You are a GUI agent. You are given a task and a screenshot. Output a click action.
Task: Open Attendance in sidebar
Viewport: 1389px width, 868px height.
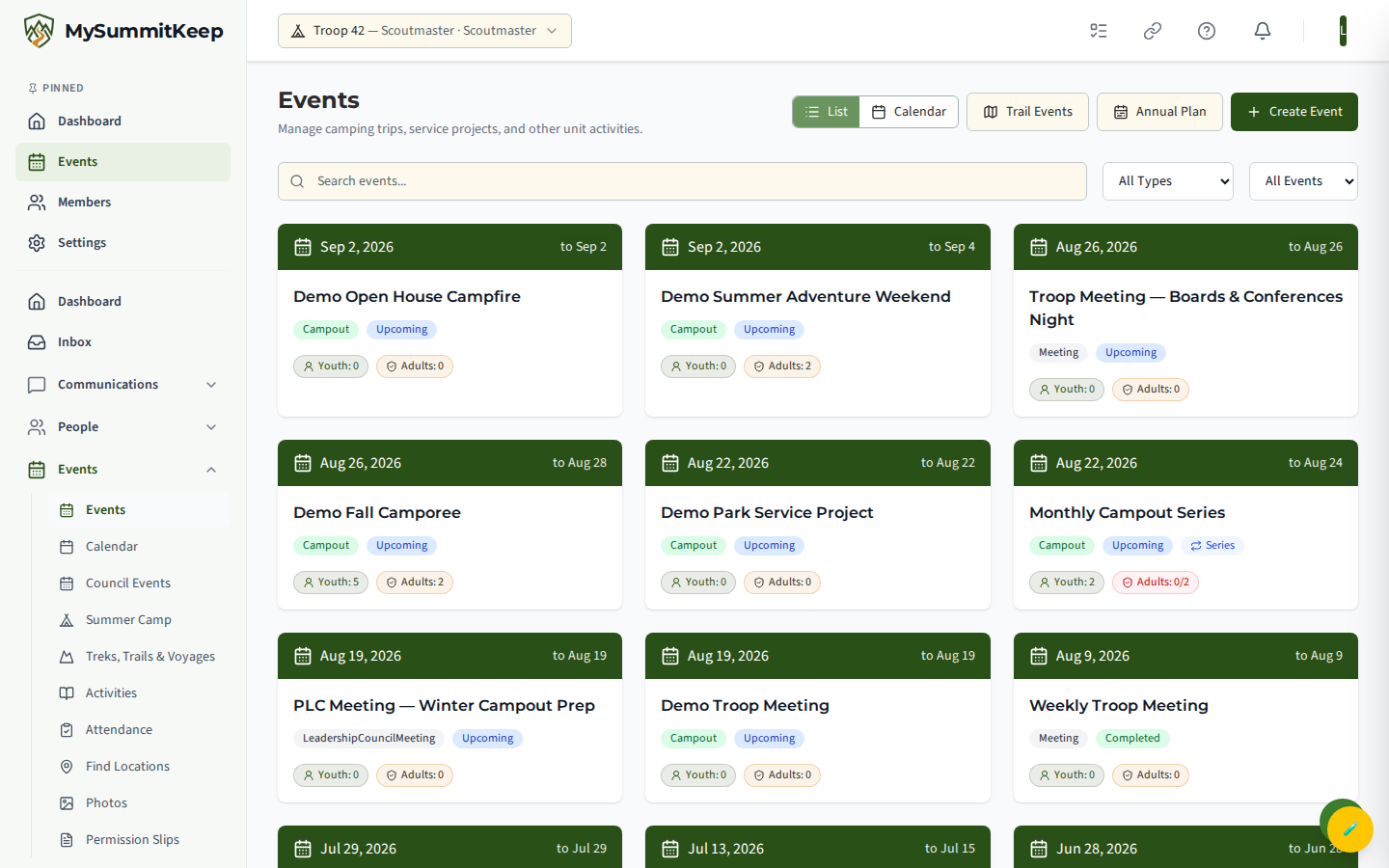point(139,730)
